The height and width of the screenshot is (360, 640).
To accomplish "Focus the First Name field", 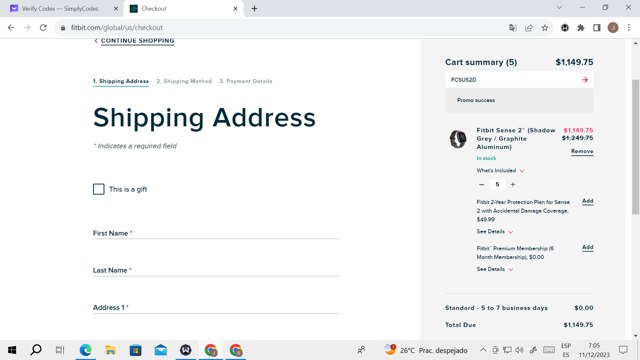I will point(216,233).
